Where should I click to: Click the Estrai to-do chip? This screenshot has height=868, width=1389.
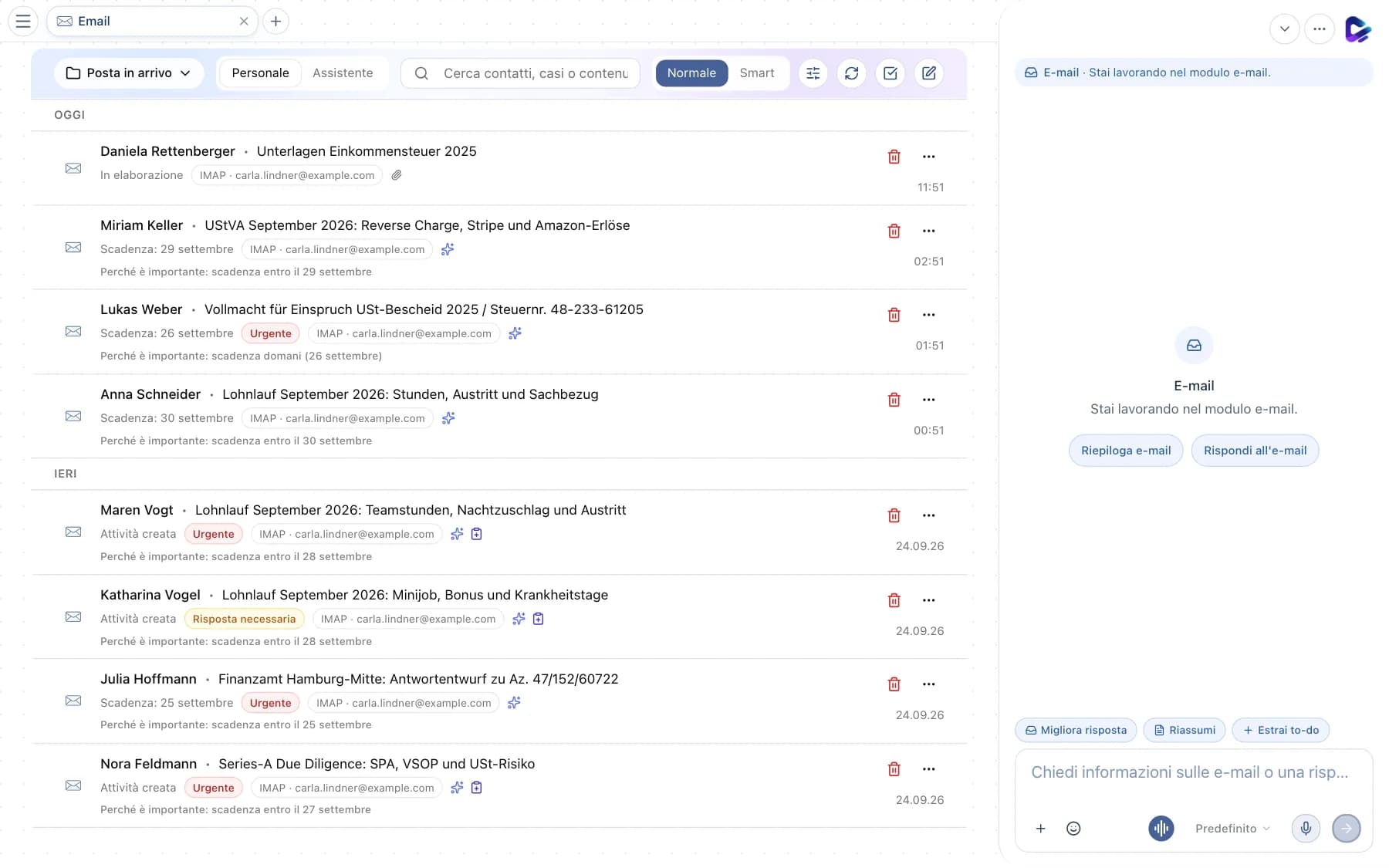point(1280,730)
